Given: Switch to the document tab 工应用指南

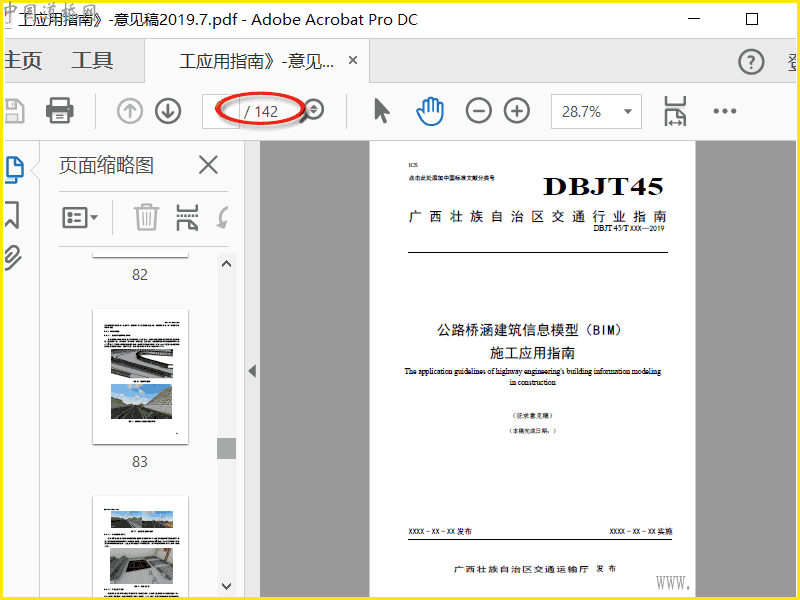Looking at the screenshot, I should tap(256, 61).
